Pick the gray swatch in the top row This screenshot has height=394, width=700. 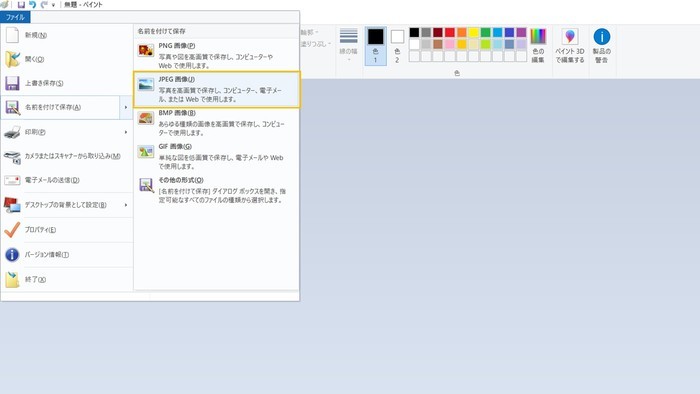click(x=426, y=32)
